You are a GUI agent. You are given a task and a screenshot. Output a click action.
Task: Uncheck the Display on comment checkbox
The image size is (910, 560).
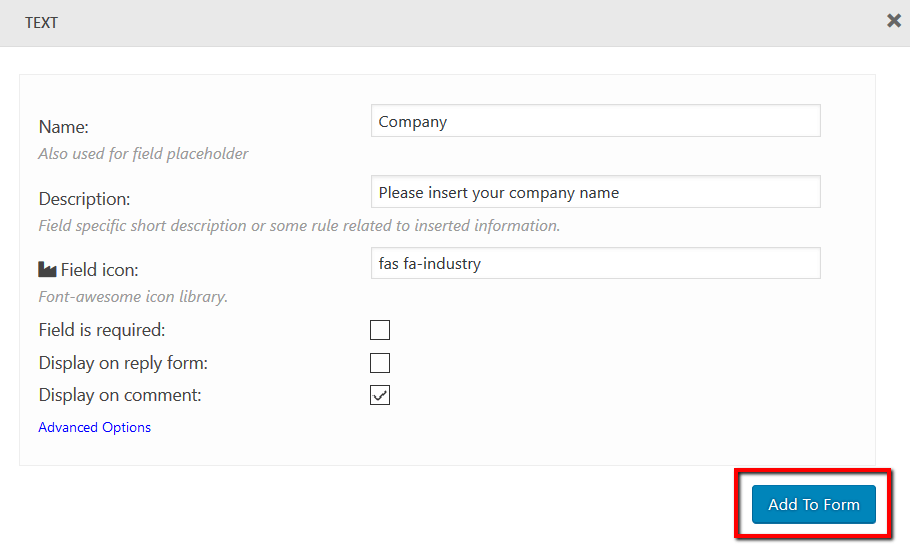pyautogui.click(x=380, y=395)
